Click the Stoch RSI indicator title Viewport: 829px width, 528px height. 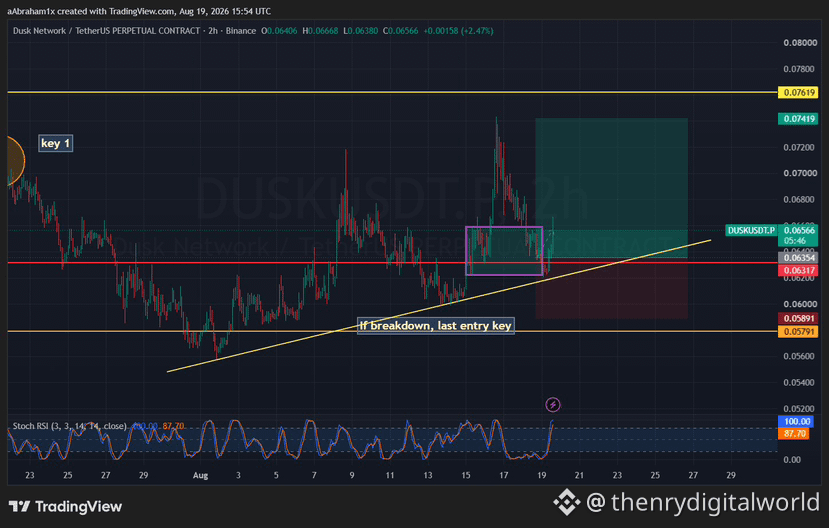(69, 426)
